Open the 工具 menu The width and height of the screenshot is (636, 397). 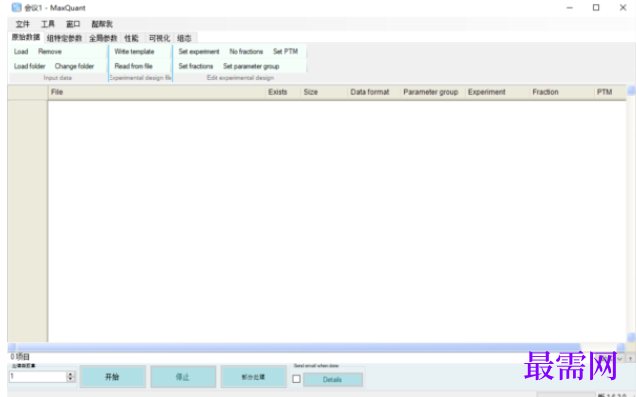(x=48, y=24)
